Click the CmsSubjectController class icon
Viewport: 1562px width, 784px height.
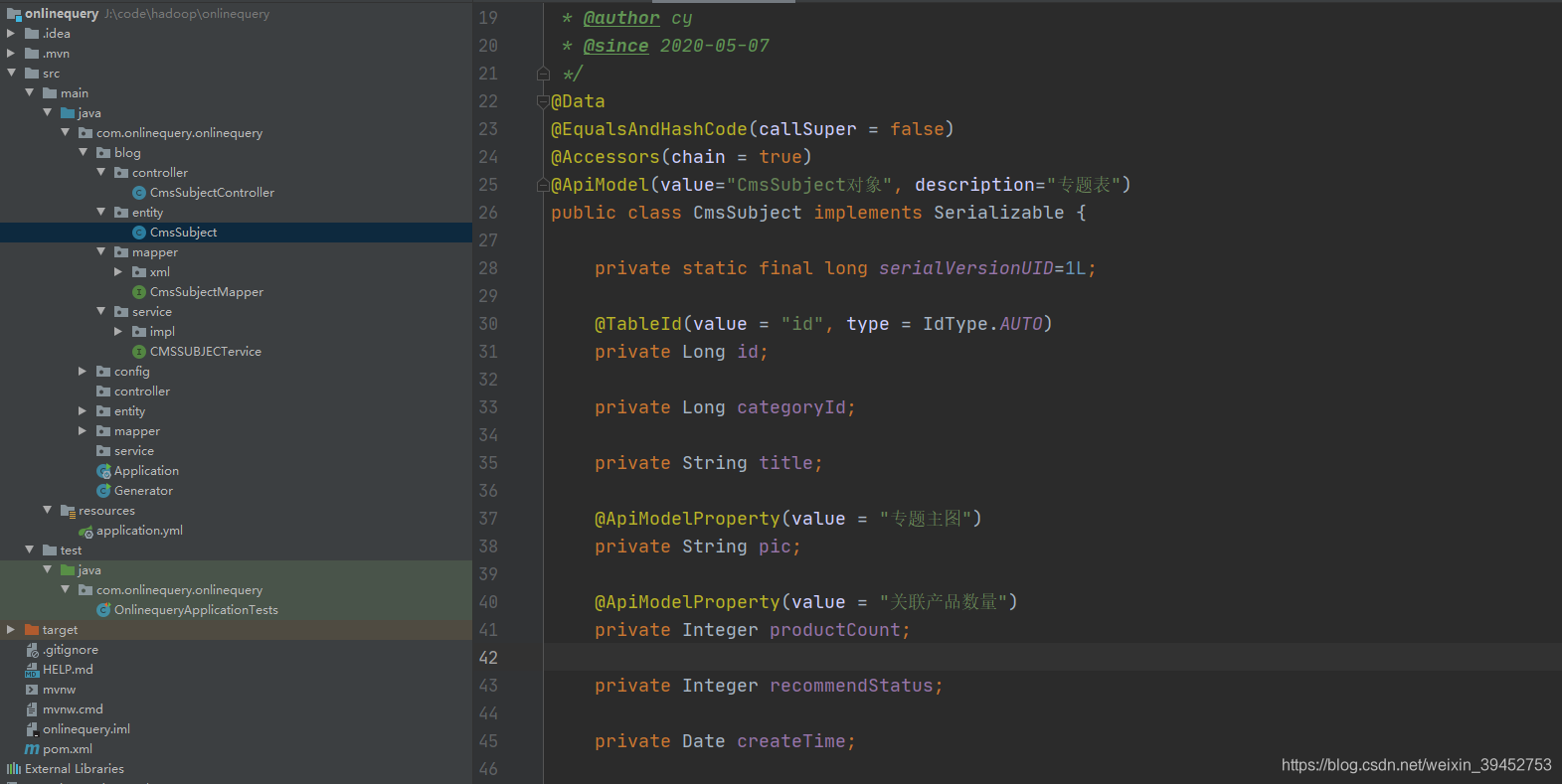[139, 193]
